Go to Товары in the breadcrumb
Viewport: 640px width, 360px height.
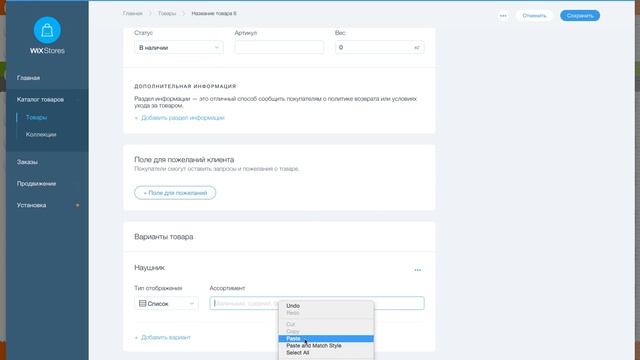(x=167, y=13)
